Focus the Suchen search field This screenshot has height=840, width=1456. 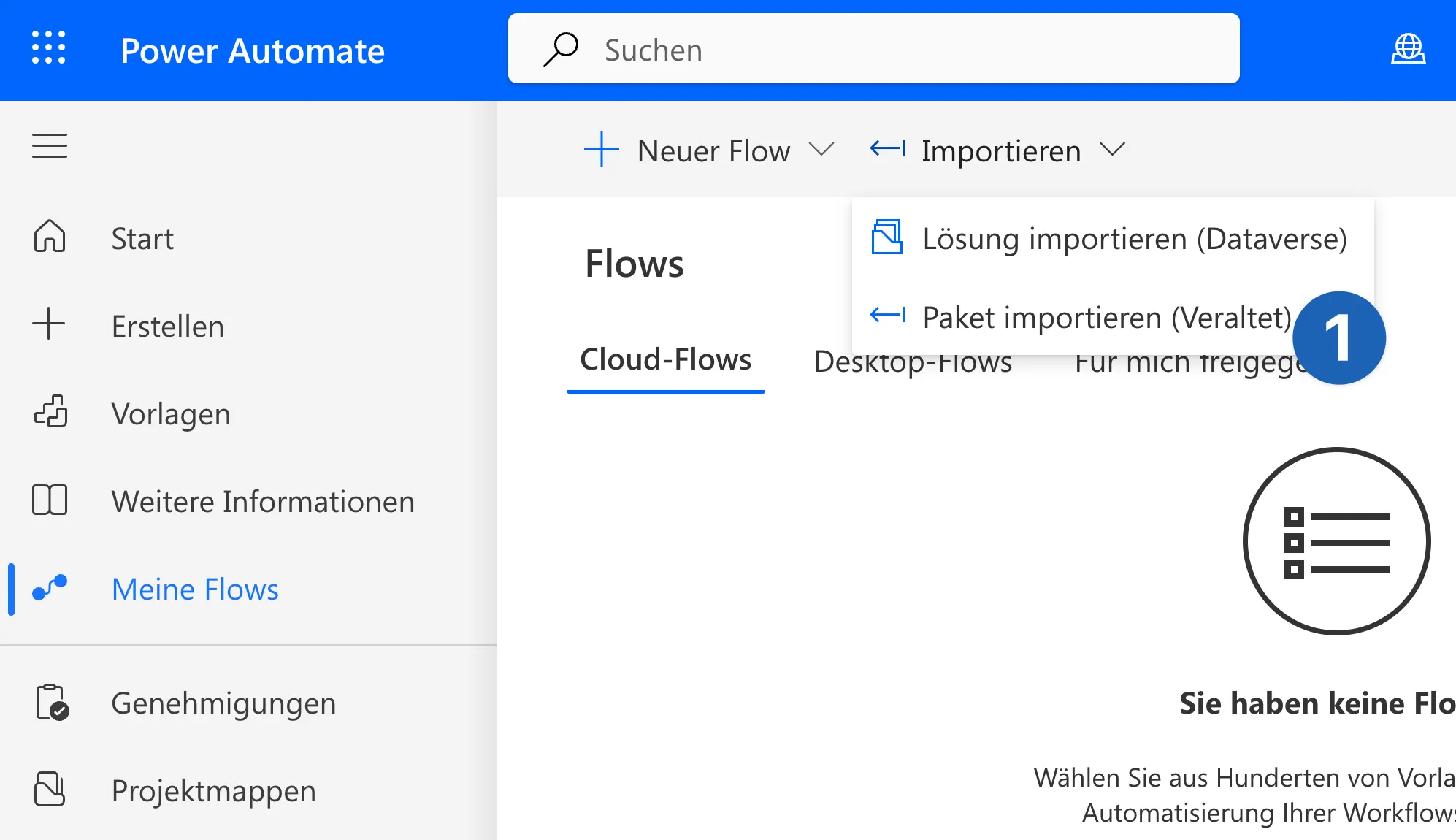873,48
